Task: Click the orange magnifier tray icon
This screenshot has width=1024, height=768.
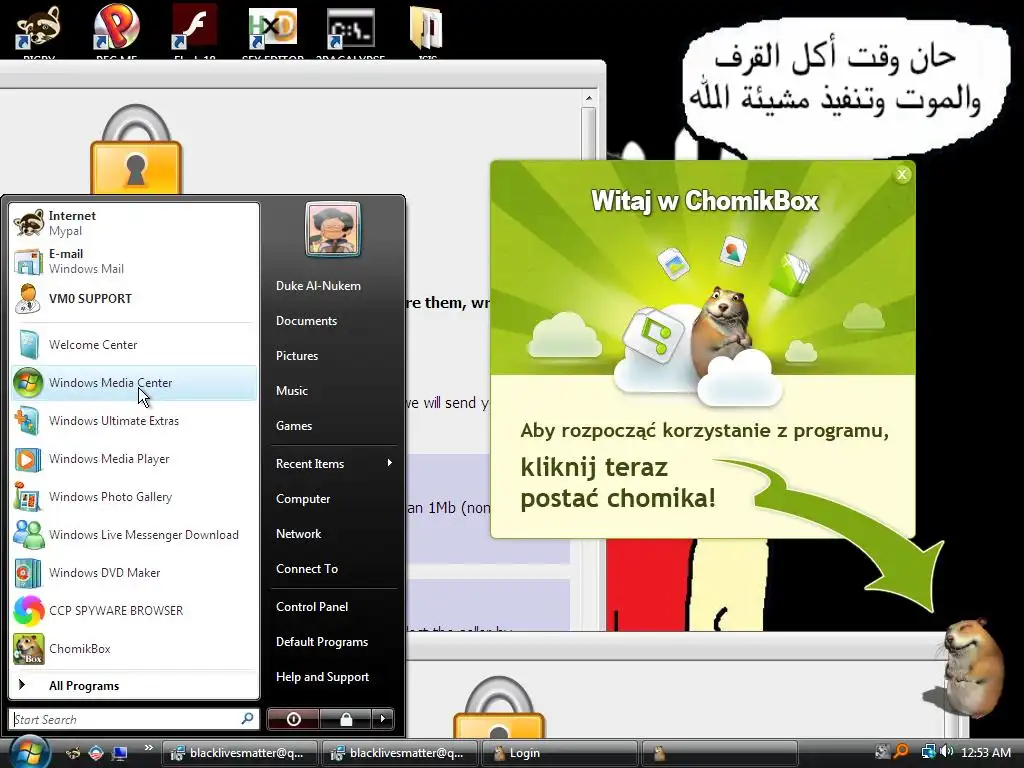Action: tap(901, 752)
